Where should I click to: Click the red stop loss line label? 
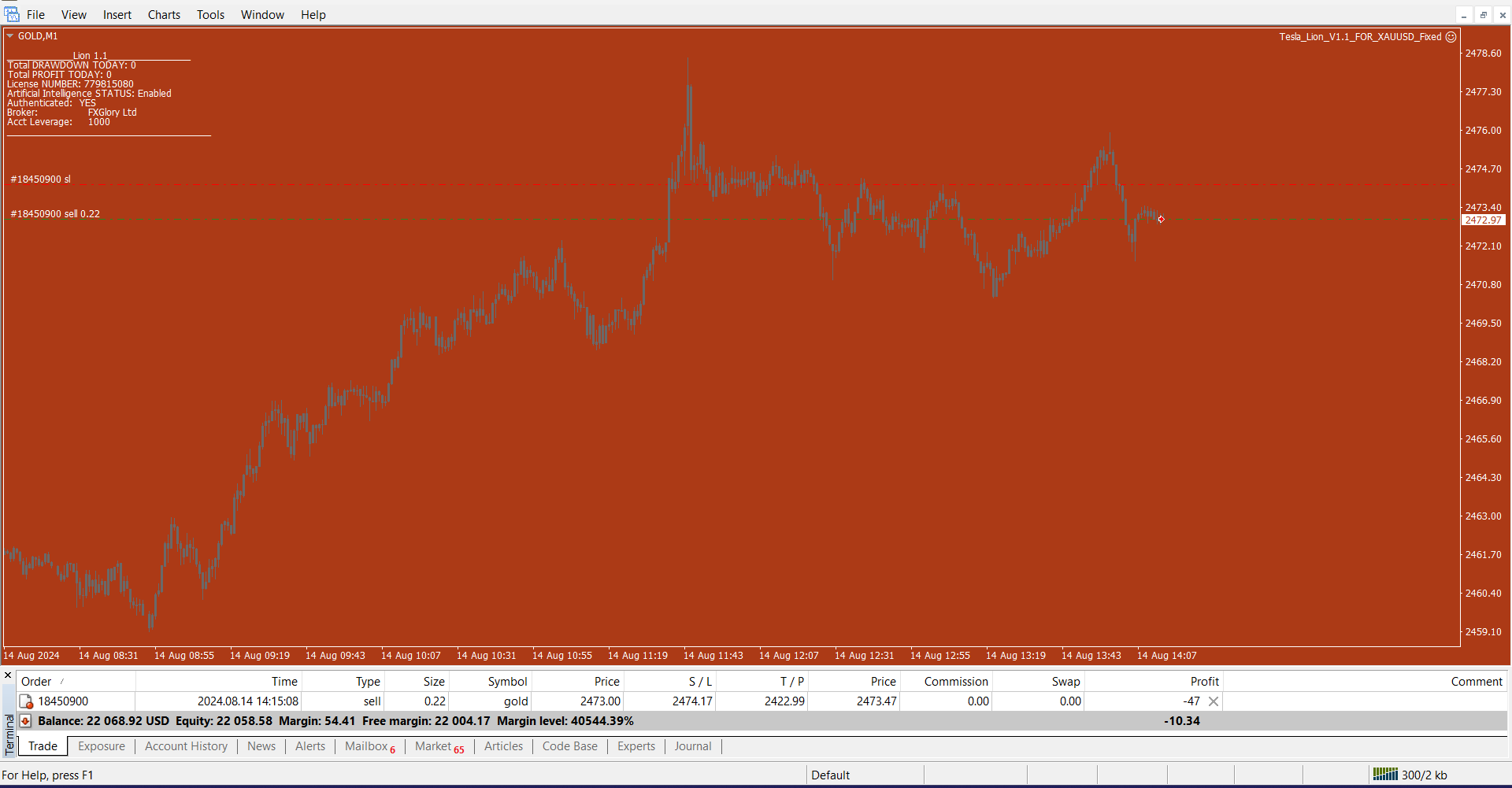[x=41, y=179]
